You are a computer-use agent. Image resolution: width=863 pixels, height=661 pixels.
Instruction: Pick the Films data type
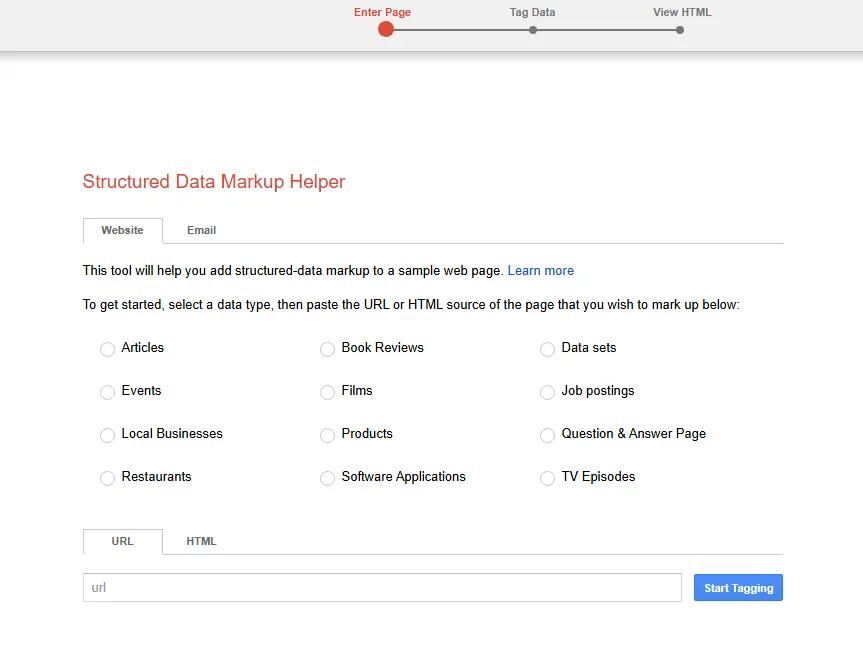click(x=327, y=392)
